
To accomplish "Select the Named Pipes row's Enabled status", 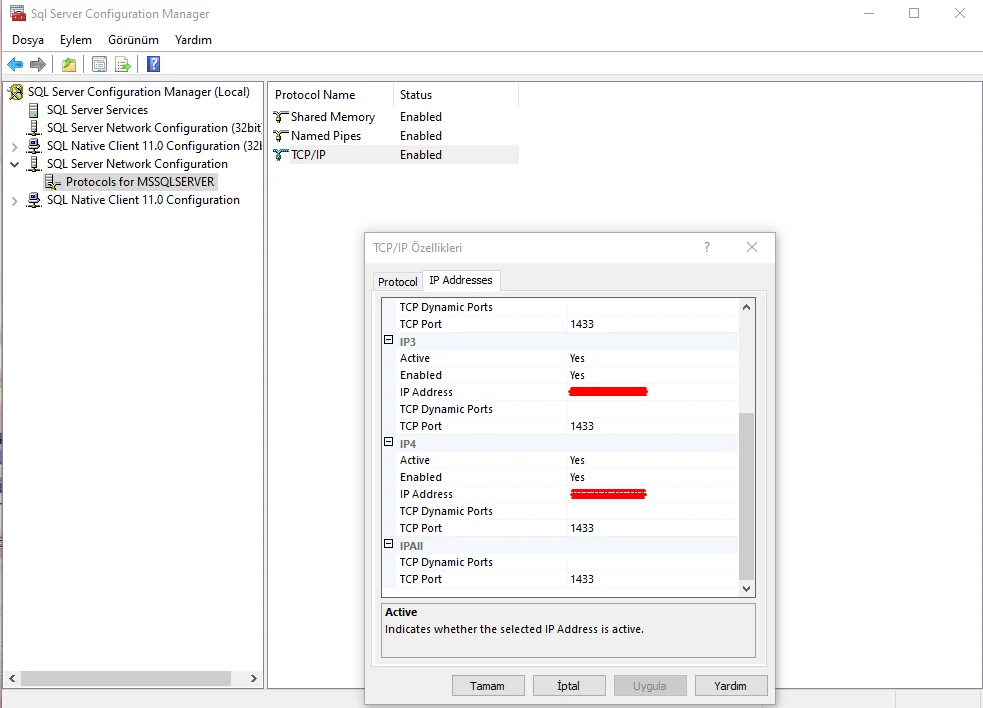I will (421, 135).
